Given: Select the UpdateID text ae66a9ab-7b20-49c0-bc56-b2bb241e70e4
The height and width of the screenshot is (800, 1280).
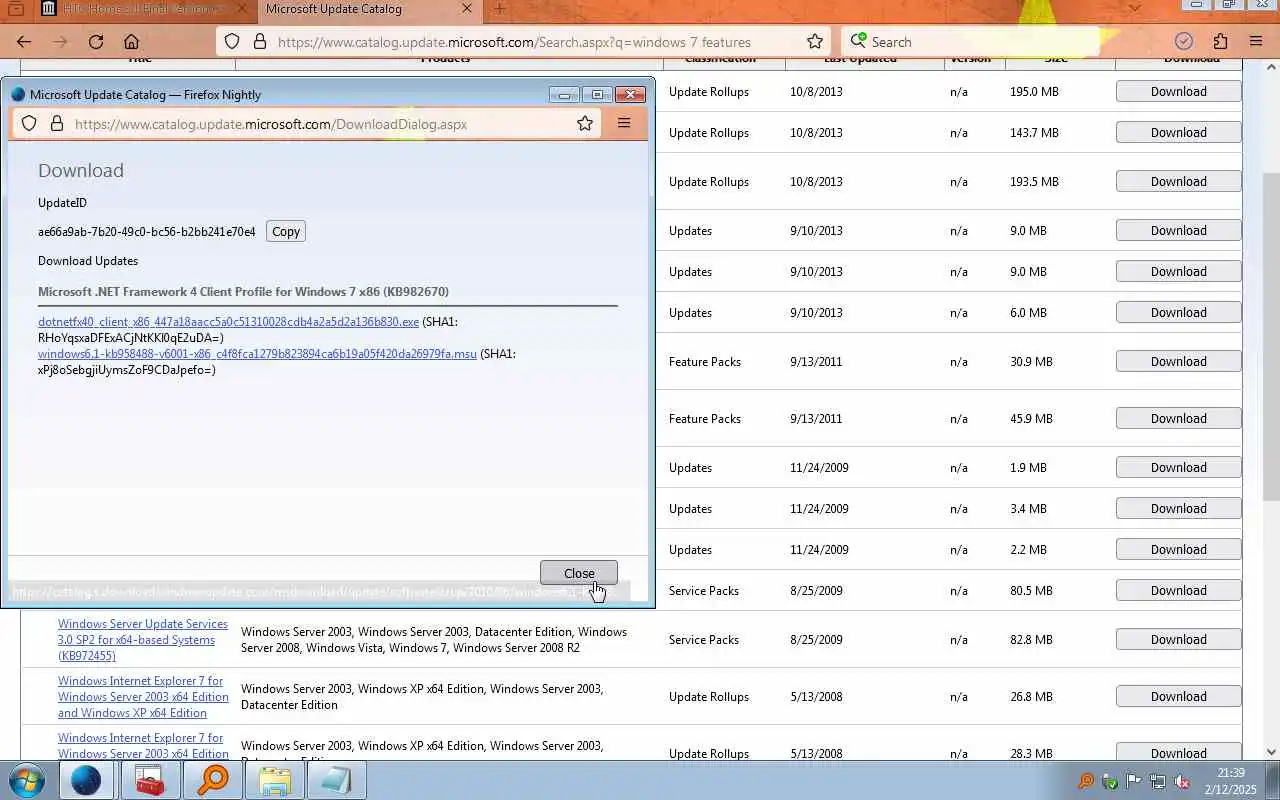Looking at the screenshot, I should tap(147, 231).
